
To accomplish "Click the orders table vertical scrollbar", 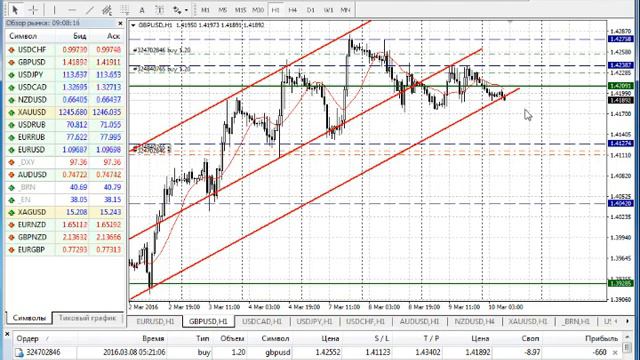I will (x=627, y=346).
